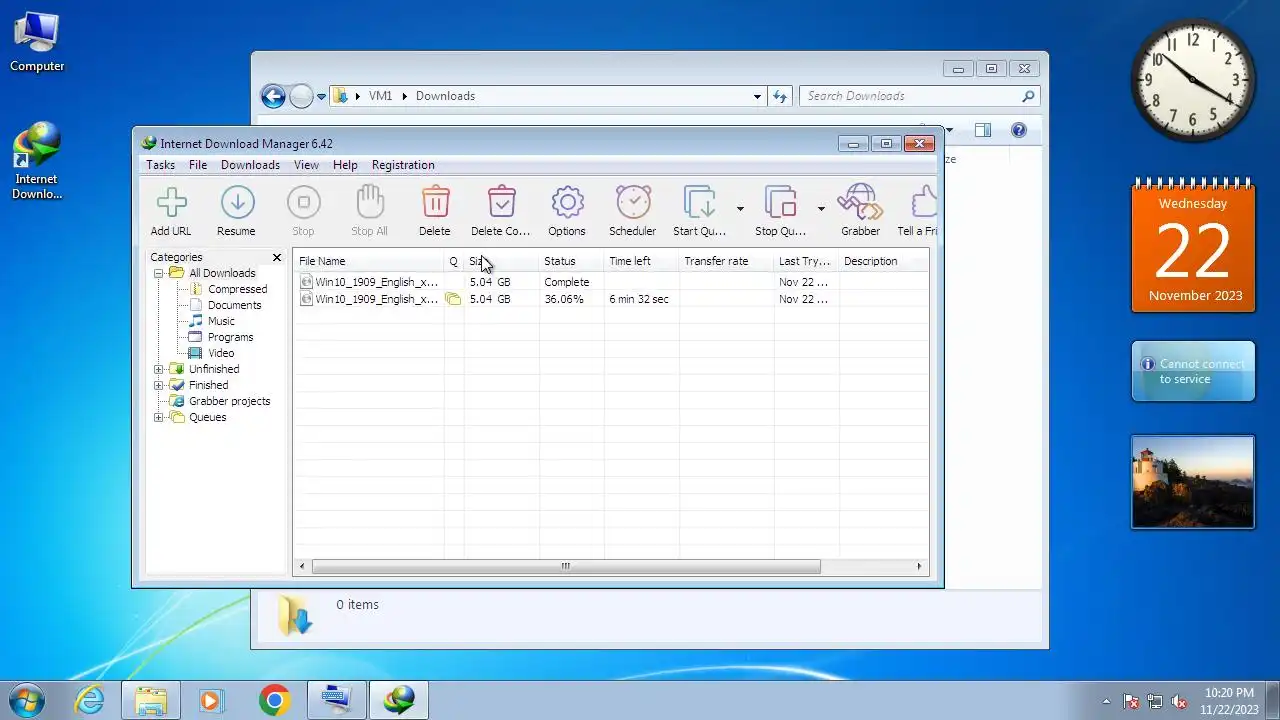Open the File menu in IDM

point(198,165)
